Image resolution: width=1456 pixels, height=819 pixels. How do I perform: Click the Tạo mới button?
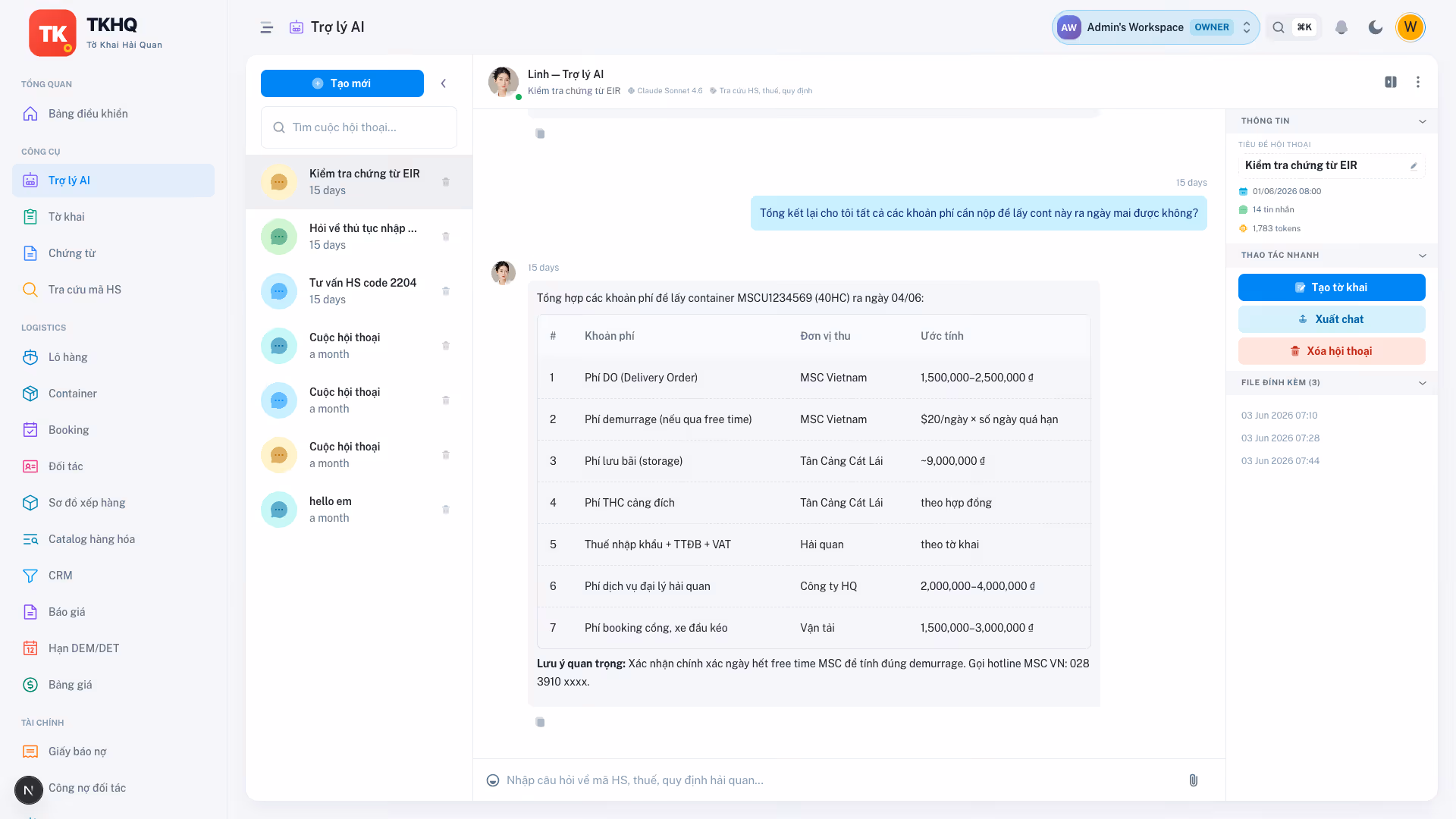coord(342,83)
